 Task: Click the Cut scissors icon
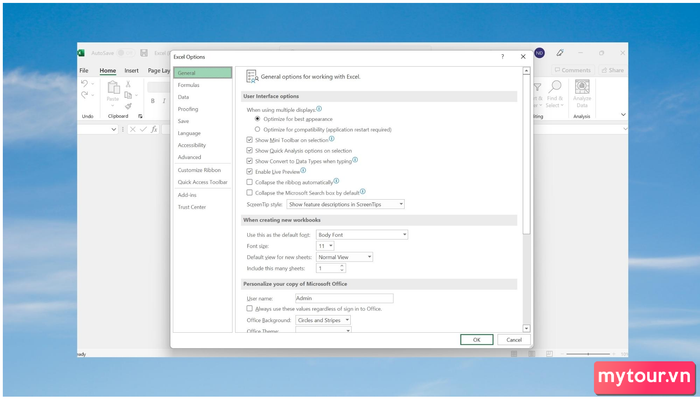pos(128,84)
